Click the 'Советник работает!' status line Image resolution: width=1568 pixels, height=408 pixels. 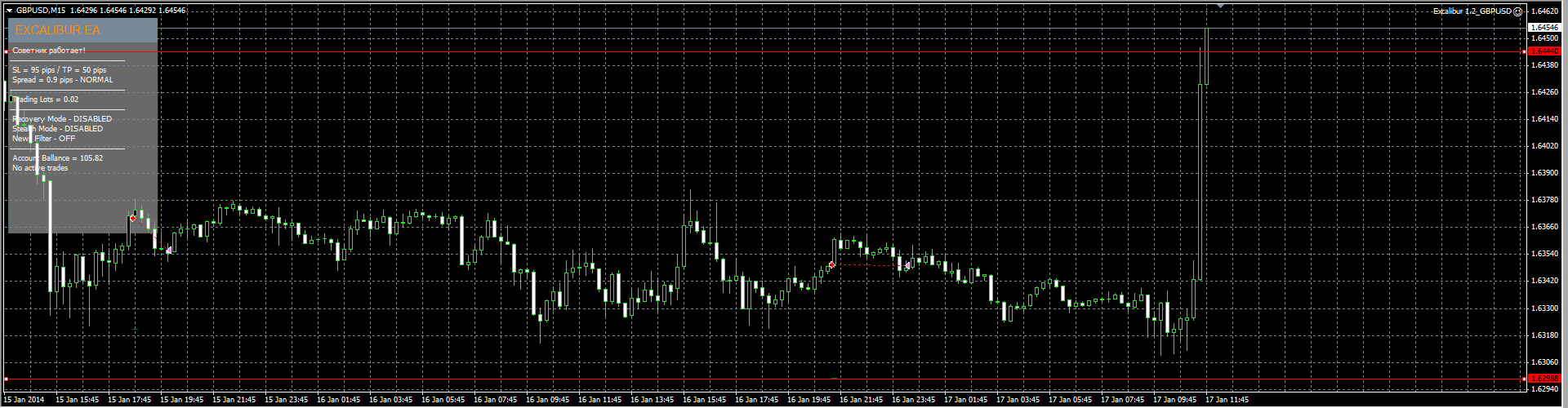click(49, 51)
